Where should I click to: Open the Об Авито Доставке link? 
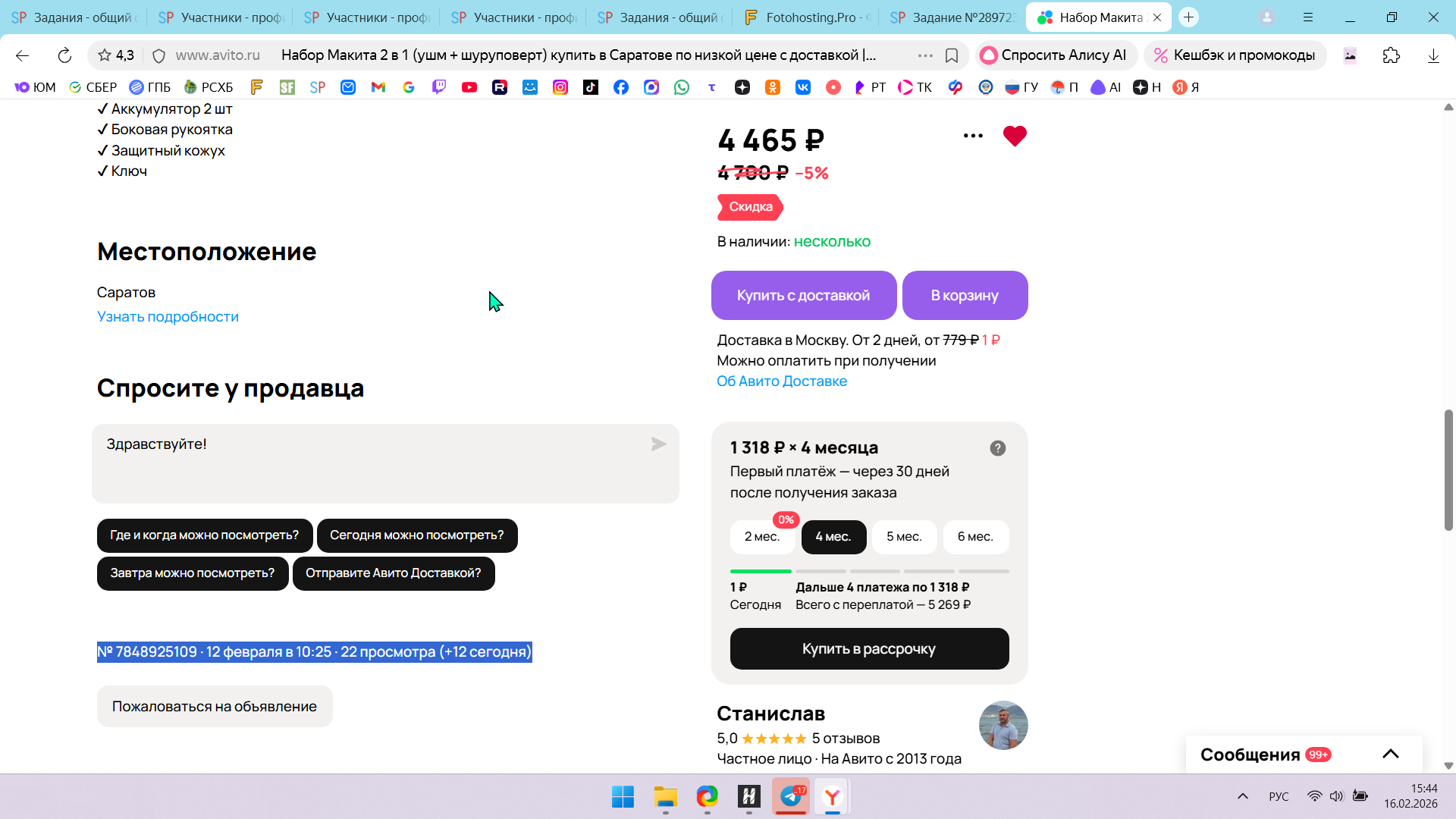click(x=781, y=381)
